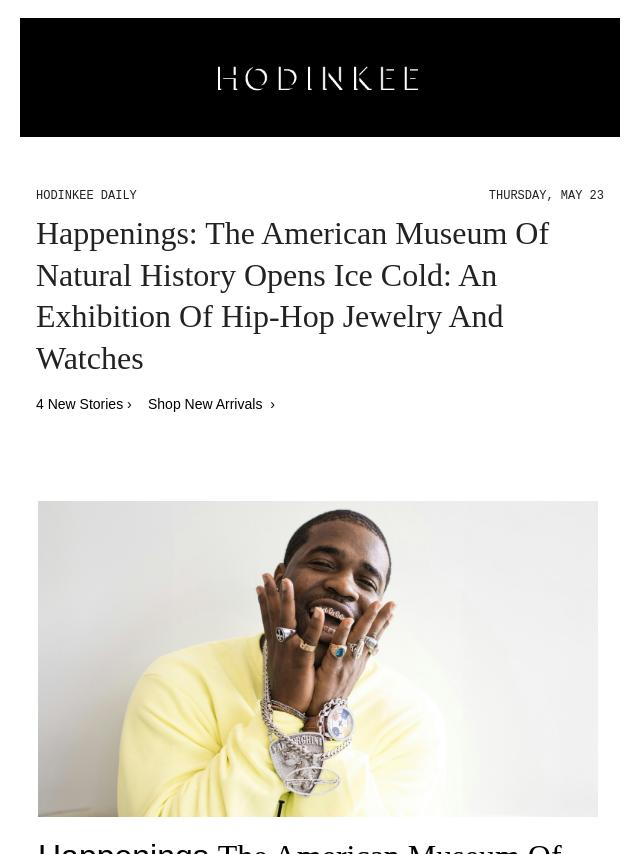640x854 pixels.
Task: Open the 4 New Stories link
Action: [83, 404]
